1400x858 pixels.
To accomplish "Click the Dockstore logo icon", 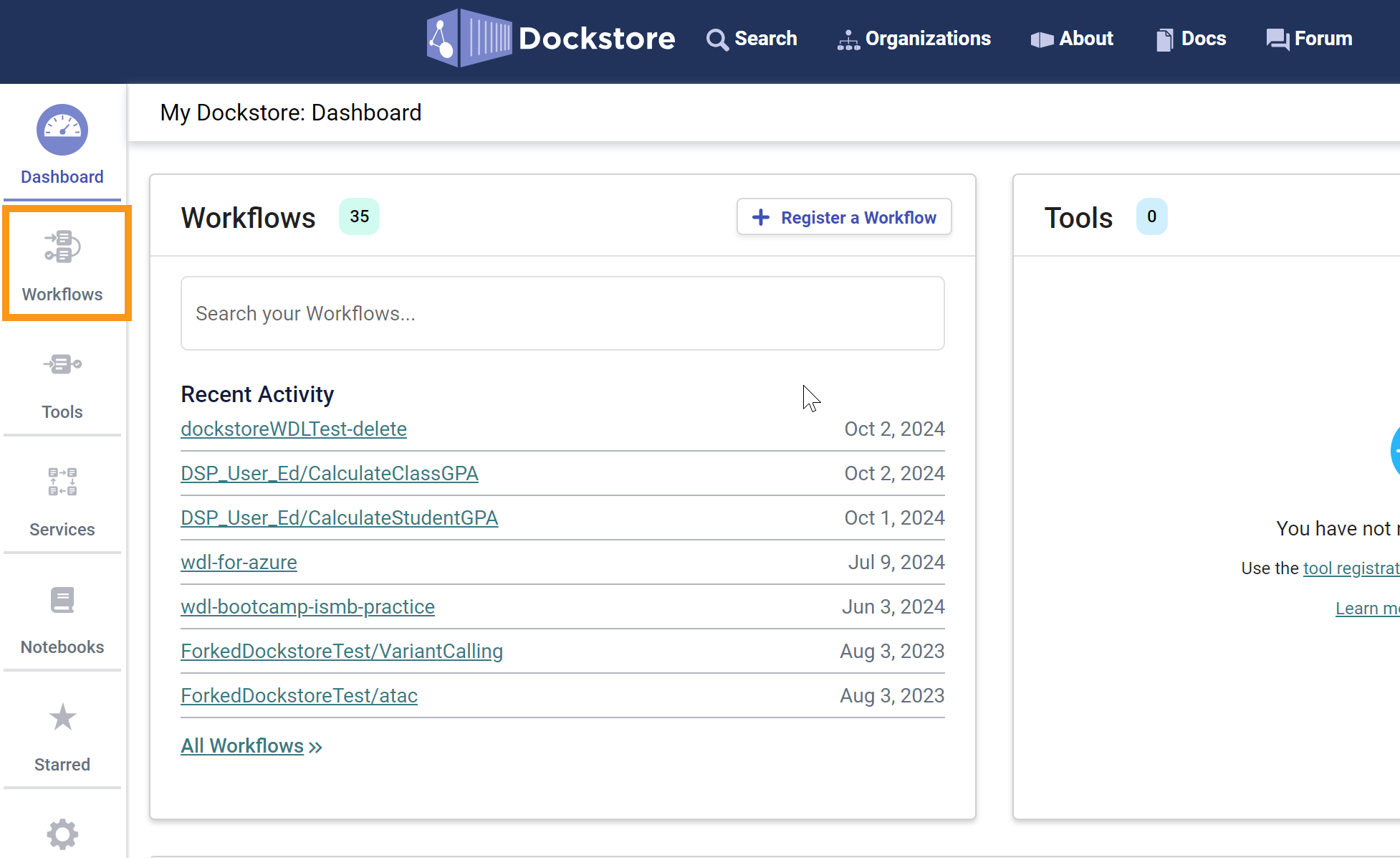I will click(x=469, y=38).
